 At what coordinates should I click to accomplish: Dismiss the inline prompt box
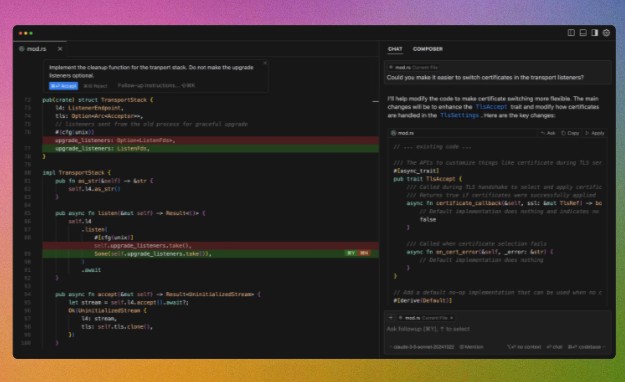tap(265, 63)
